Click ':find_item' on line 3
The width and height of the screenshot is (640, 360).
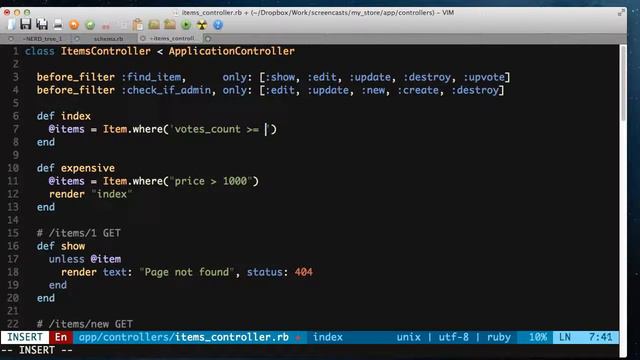point(151,77)
